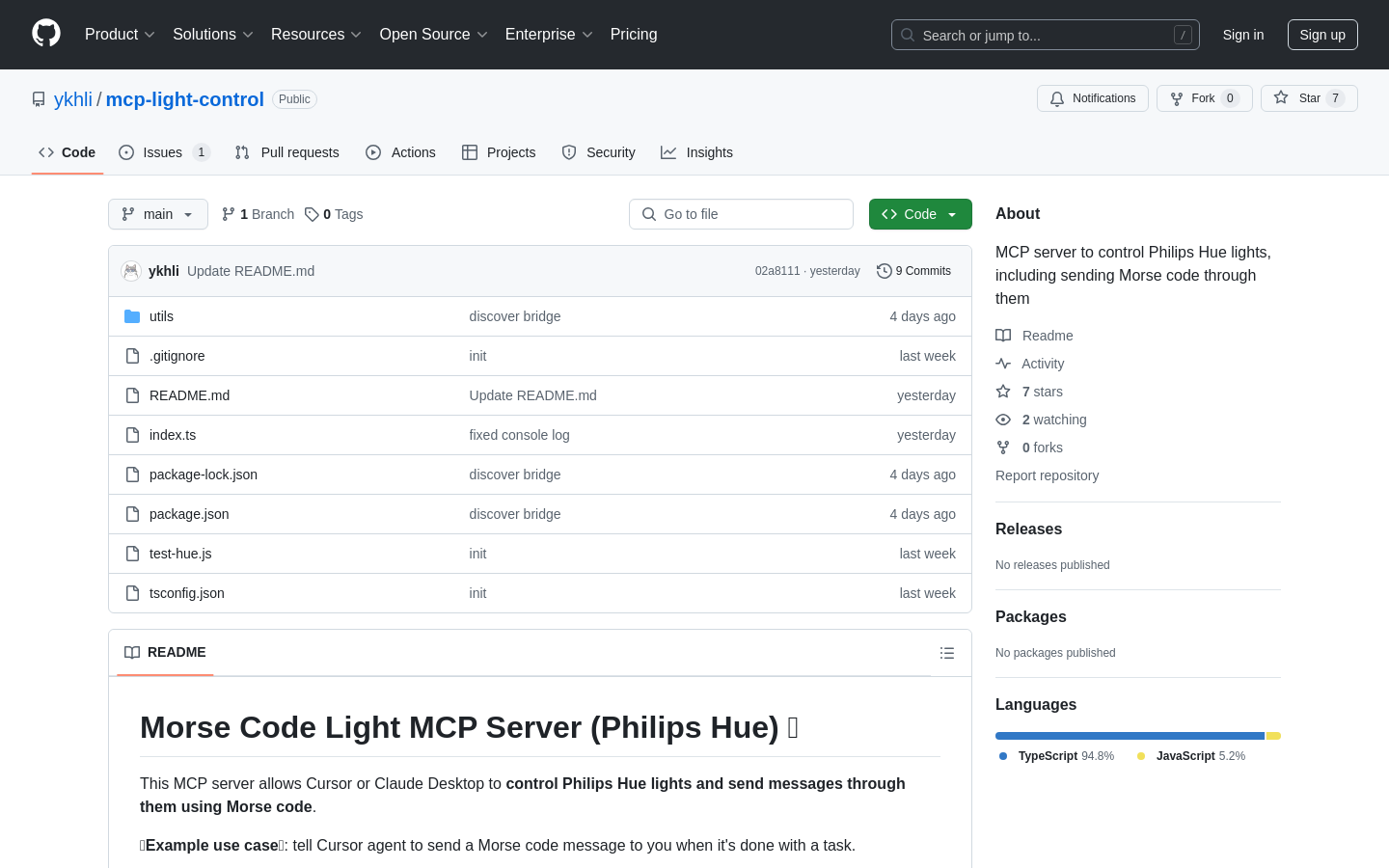Click the JavaScript yellow bar segment
This screenshot has height=868, width=1389.
[1273, 736]
